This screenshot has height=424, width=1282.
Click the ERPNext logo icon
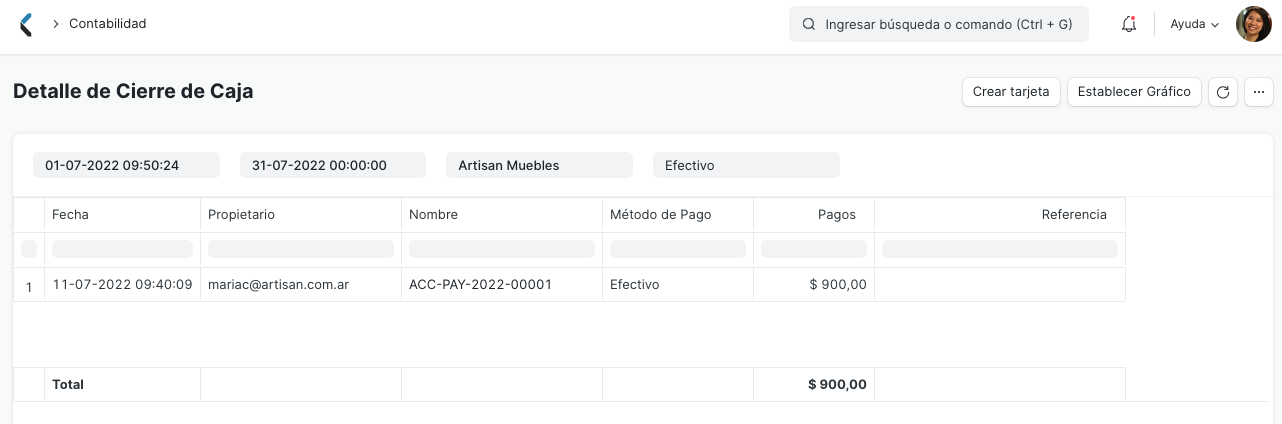pos(26,24)
